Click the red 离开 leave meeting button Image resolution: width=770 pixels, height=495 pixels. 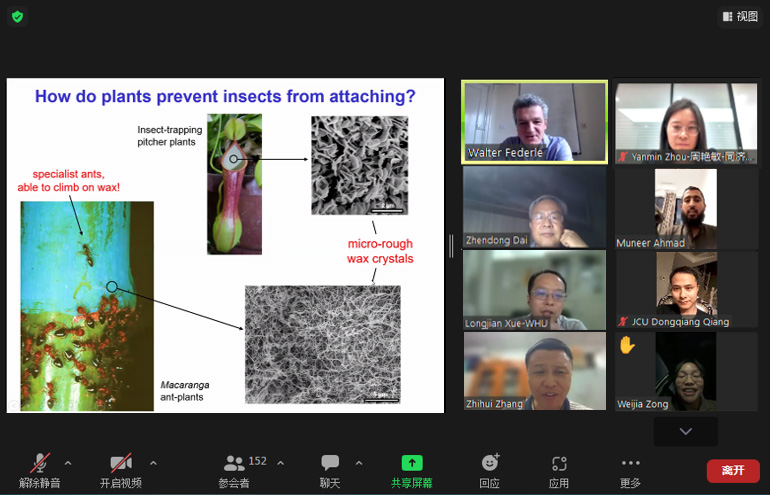pyautogui.click(x=733, y=470)
